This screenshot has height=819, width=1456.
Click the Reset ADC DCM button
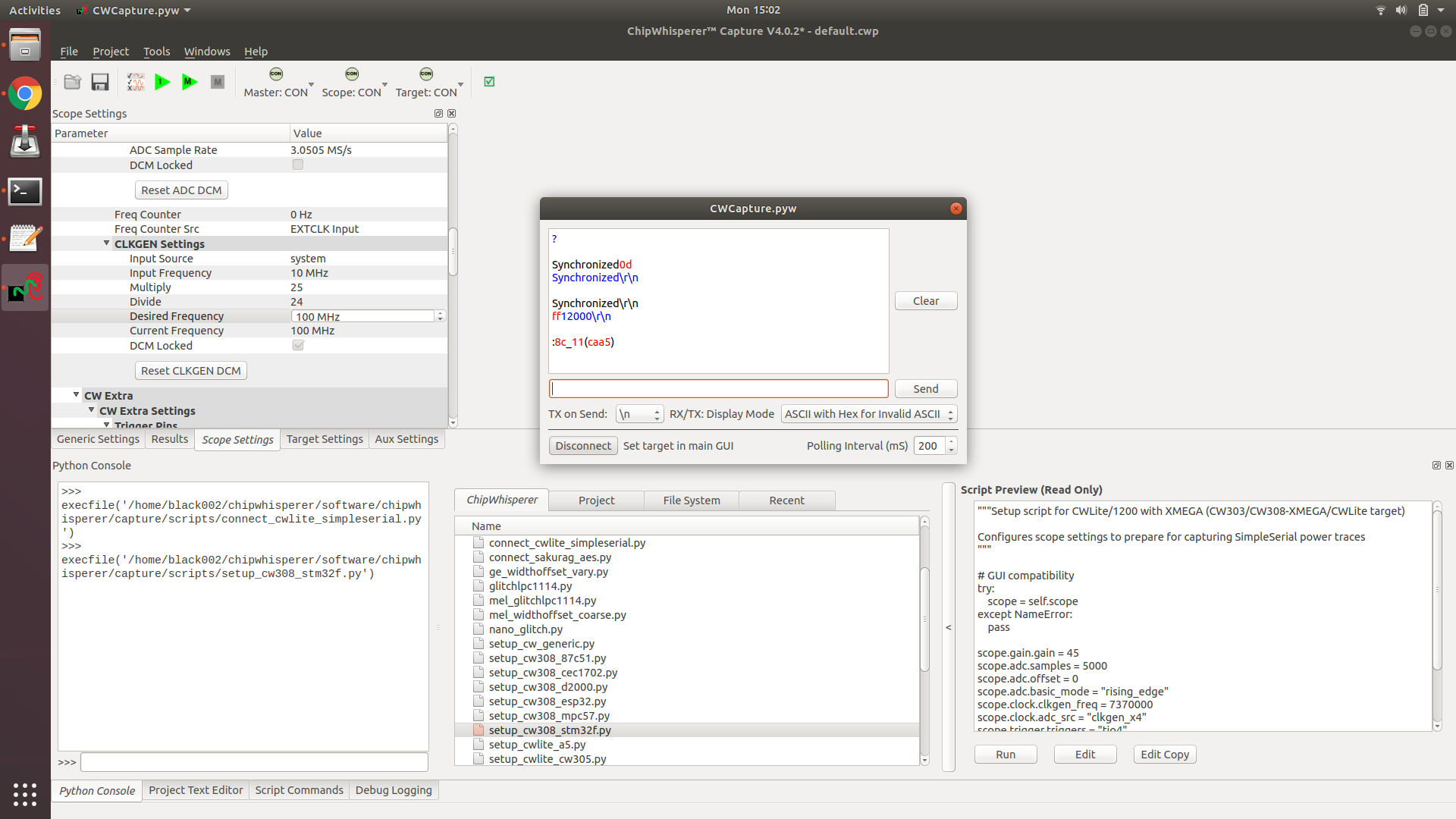click(181, 190)
